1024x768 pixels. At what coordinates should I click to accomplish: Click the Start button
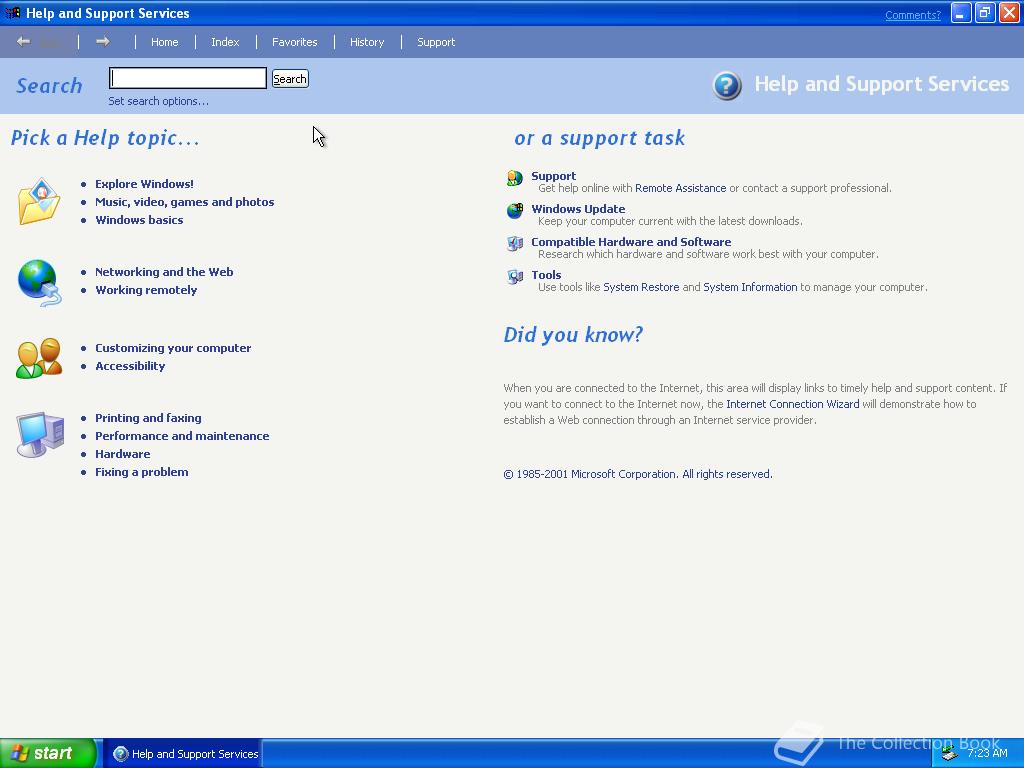48,754
